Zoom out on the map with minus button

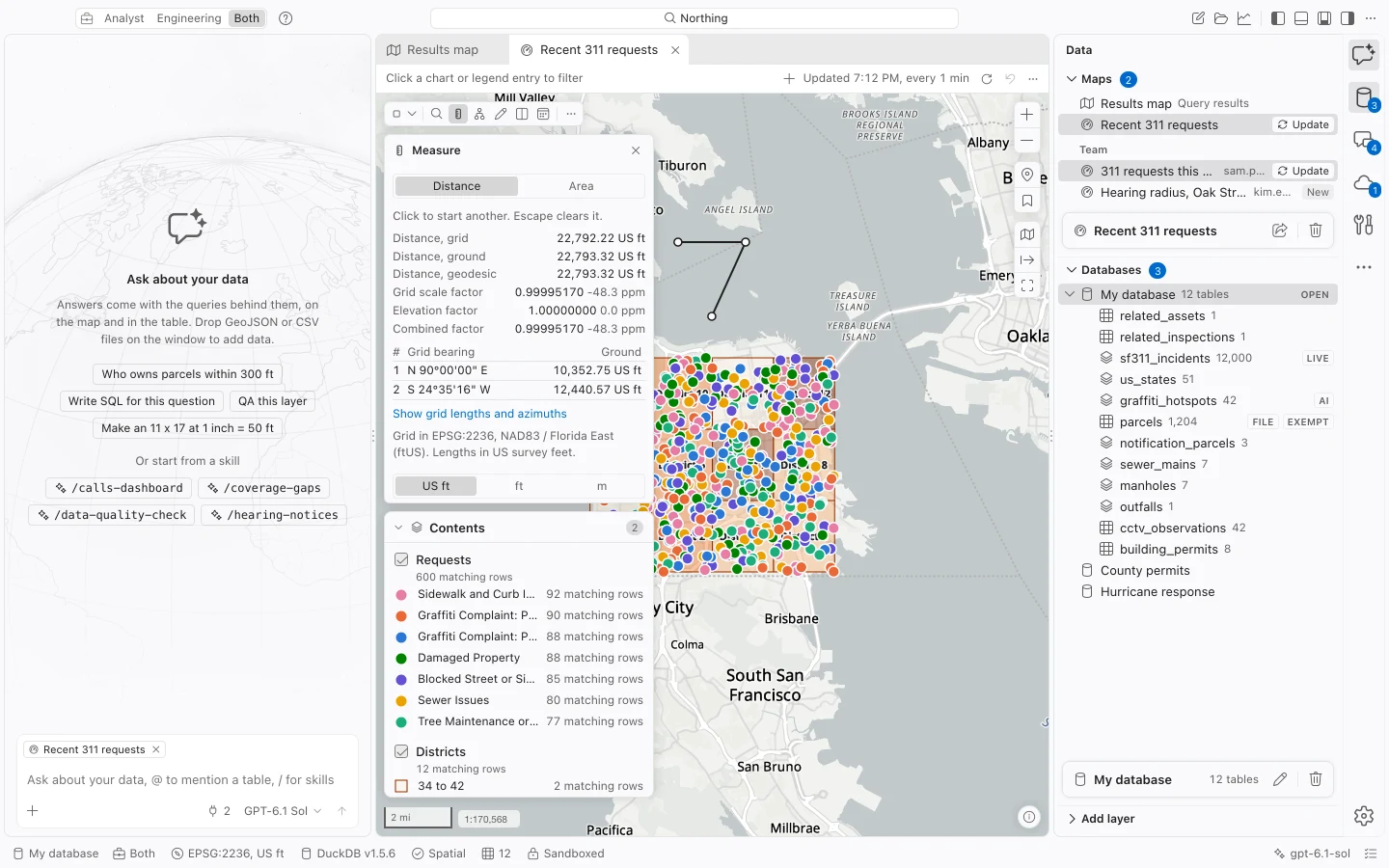[x=1027, y=140]
